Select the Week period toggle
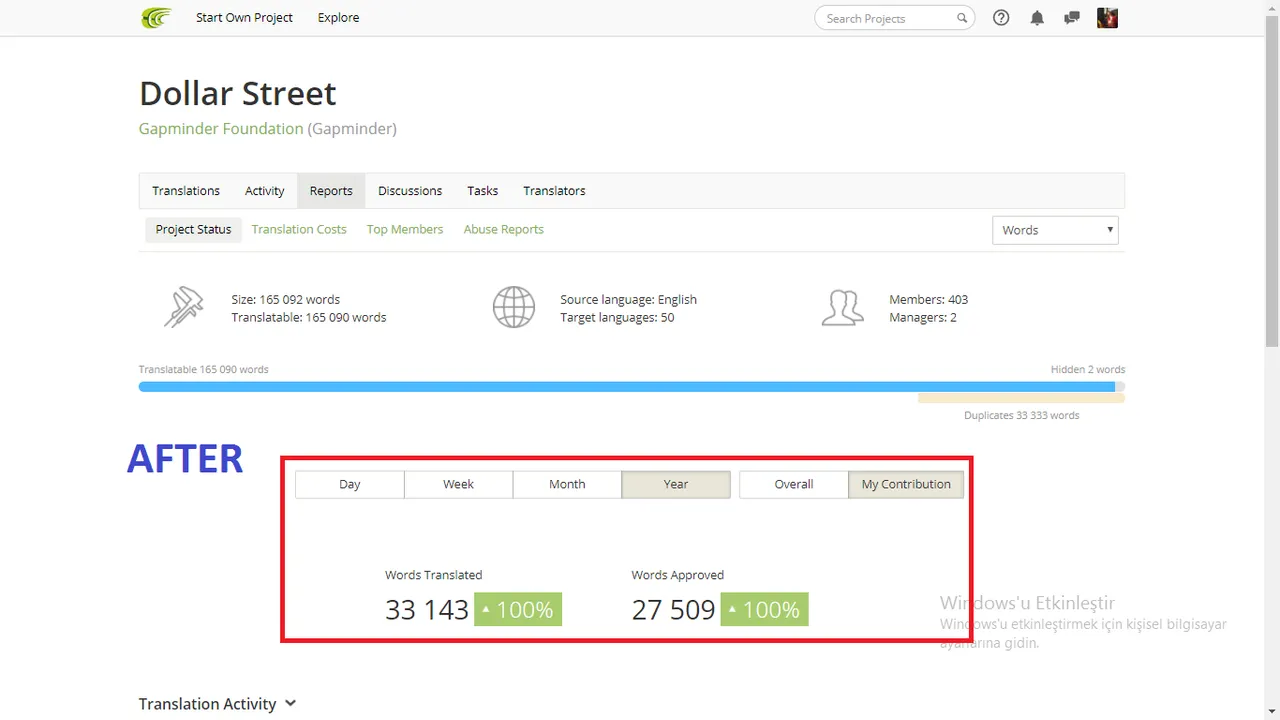This screenshot has height=720, width=1280. (458, 484)
